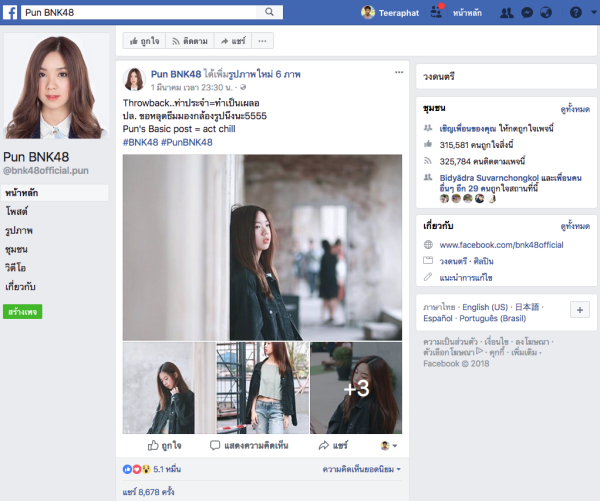This screenshot has height=501, width=600.
Task: Open the #PunBNK48 hashtag
Action: (x=187, y=142)
